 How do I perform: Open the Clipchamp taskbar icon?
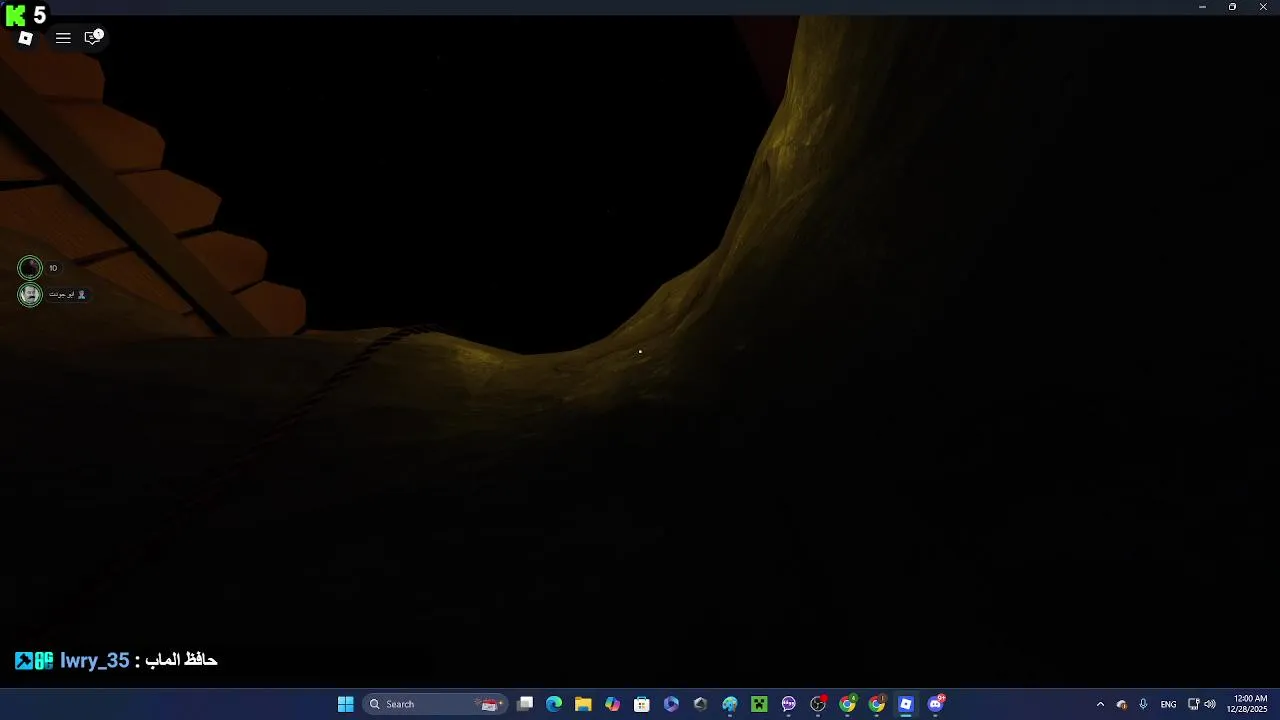click(x=671, y=704)
